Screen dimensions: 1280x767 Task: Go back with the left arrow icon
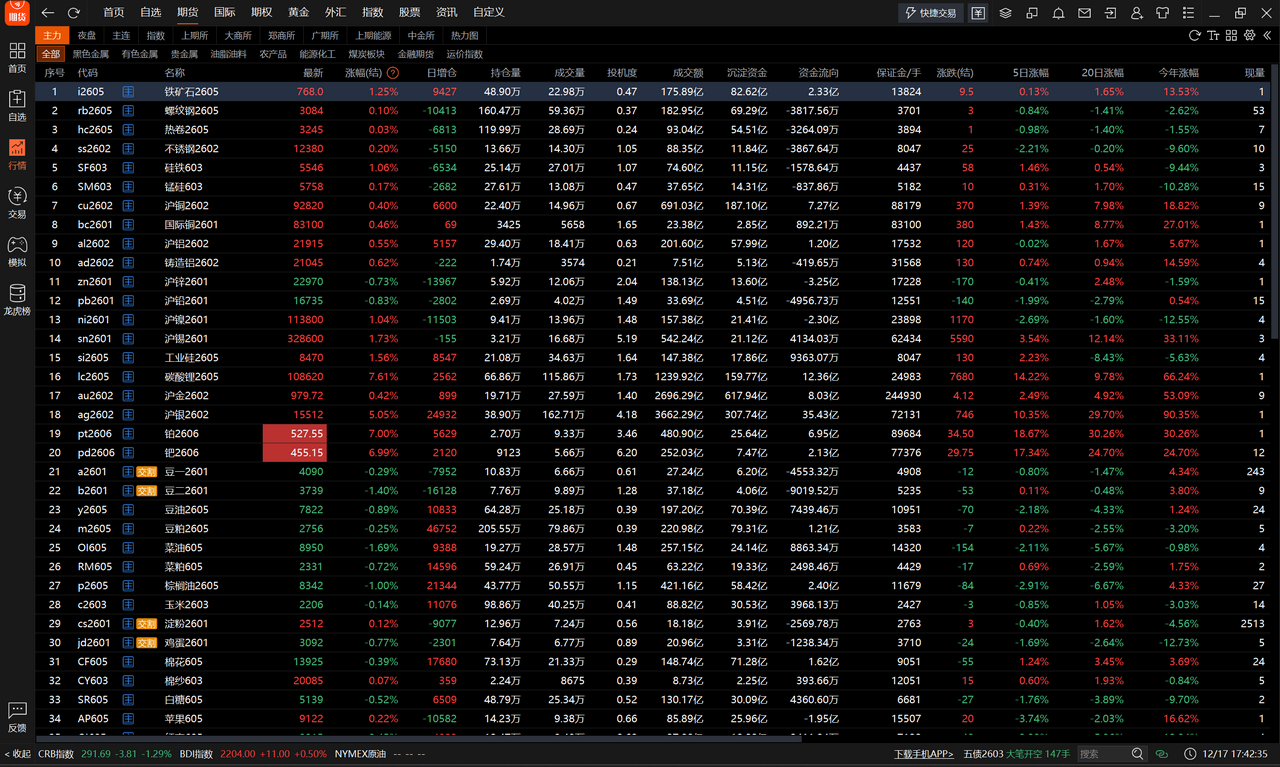[x=47, y=13]
